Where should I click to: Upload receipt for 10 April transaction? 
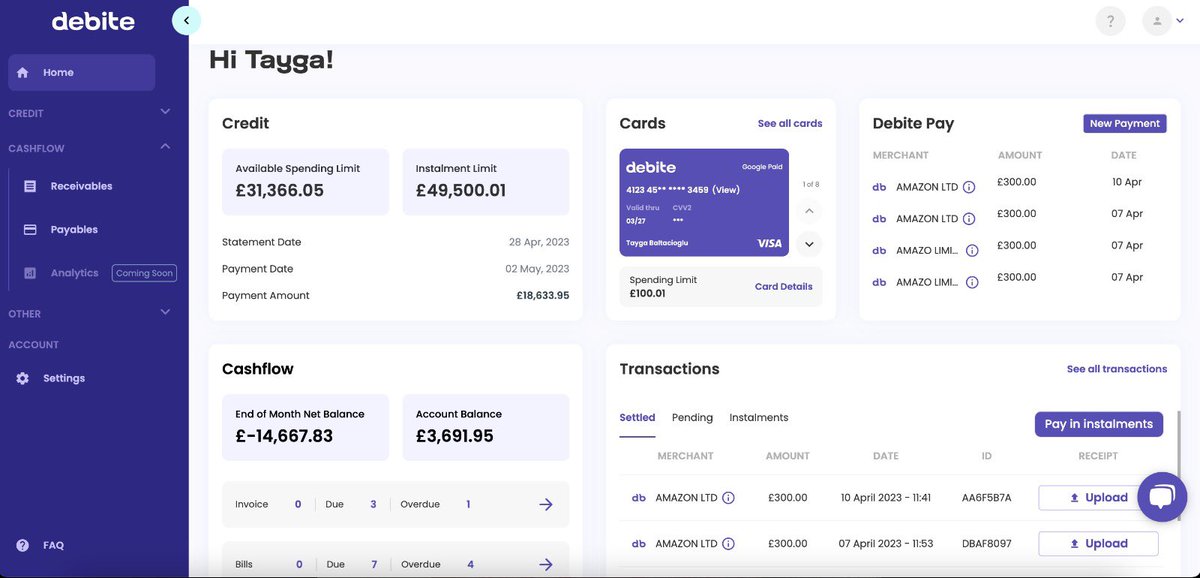(x=1098, y=498)
